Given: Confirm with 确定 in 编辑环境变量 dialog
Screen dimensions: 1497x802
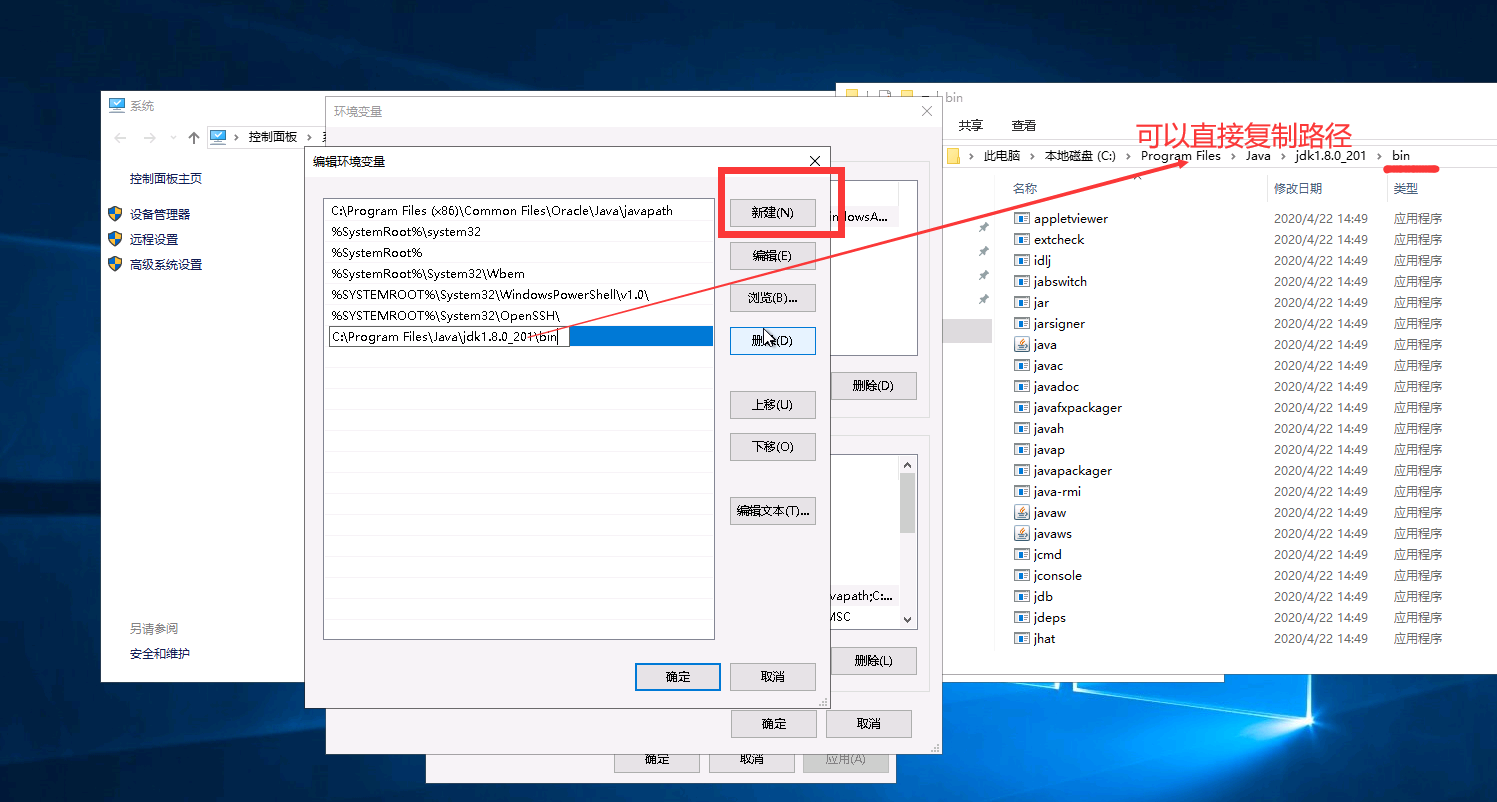Looking at the screenshot, I should pos(678,677).
